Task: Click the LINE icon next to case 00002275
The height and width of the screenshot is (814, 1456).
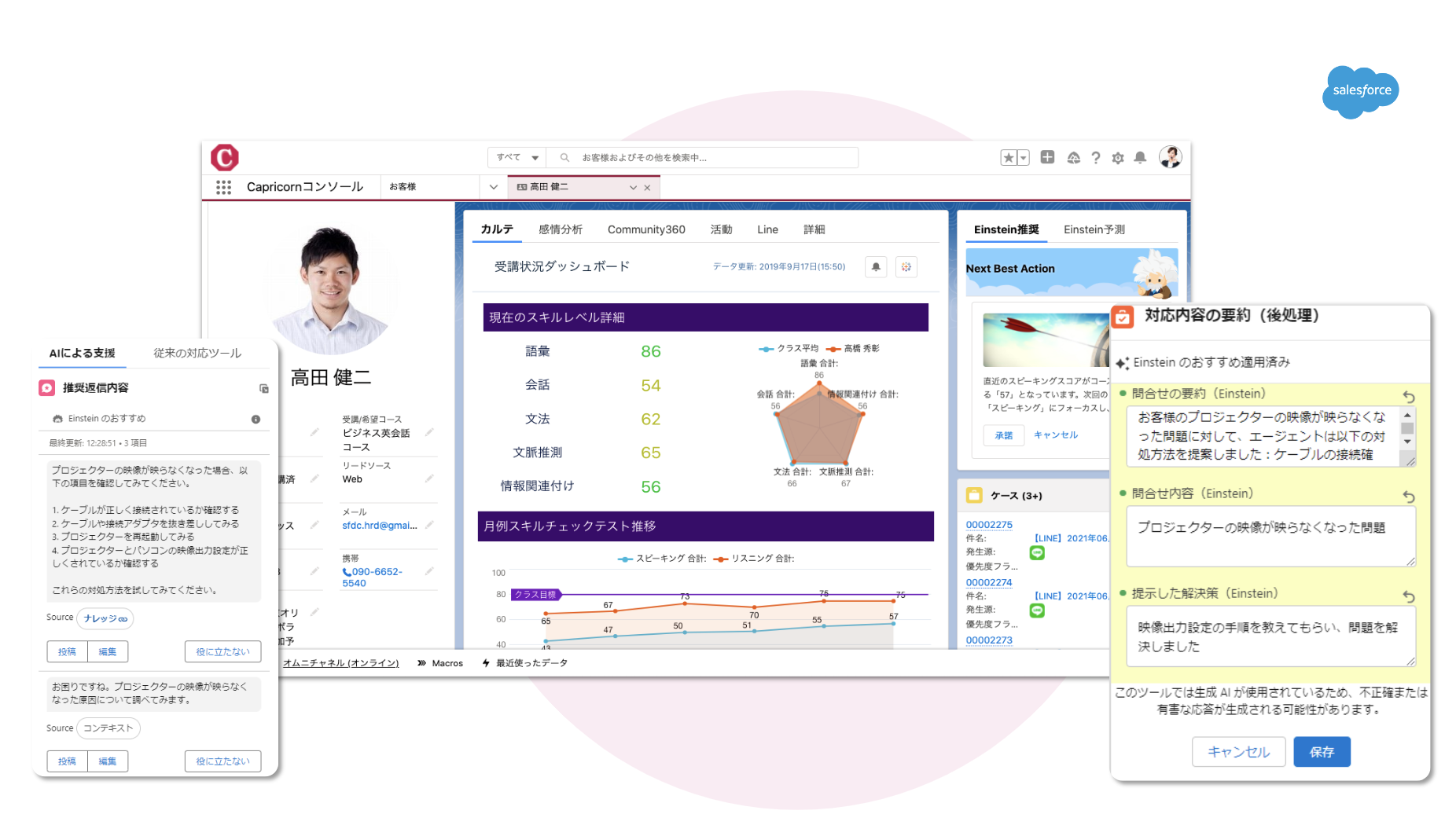Action: tap(1037, 552)
